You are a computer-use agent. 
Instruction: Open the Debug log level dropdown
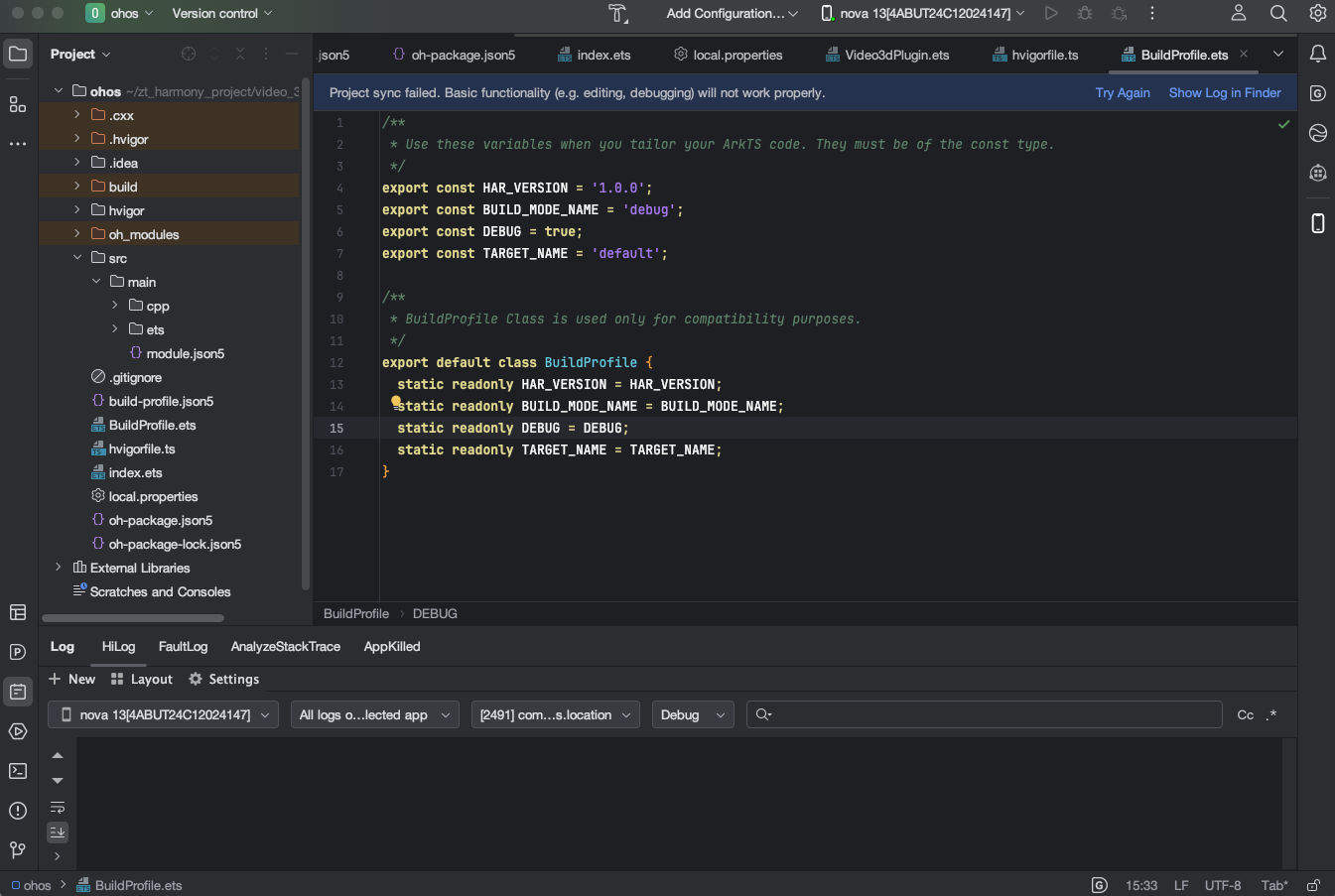[692, 714]
